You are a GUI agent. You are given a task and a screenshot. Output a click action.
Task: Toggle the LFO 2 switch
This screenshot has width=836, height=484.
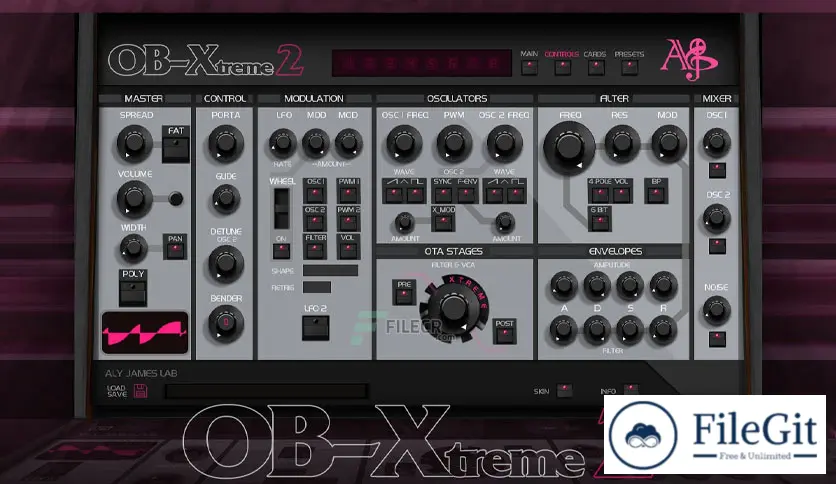tap(316, 328)
